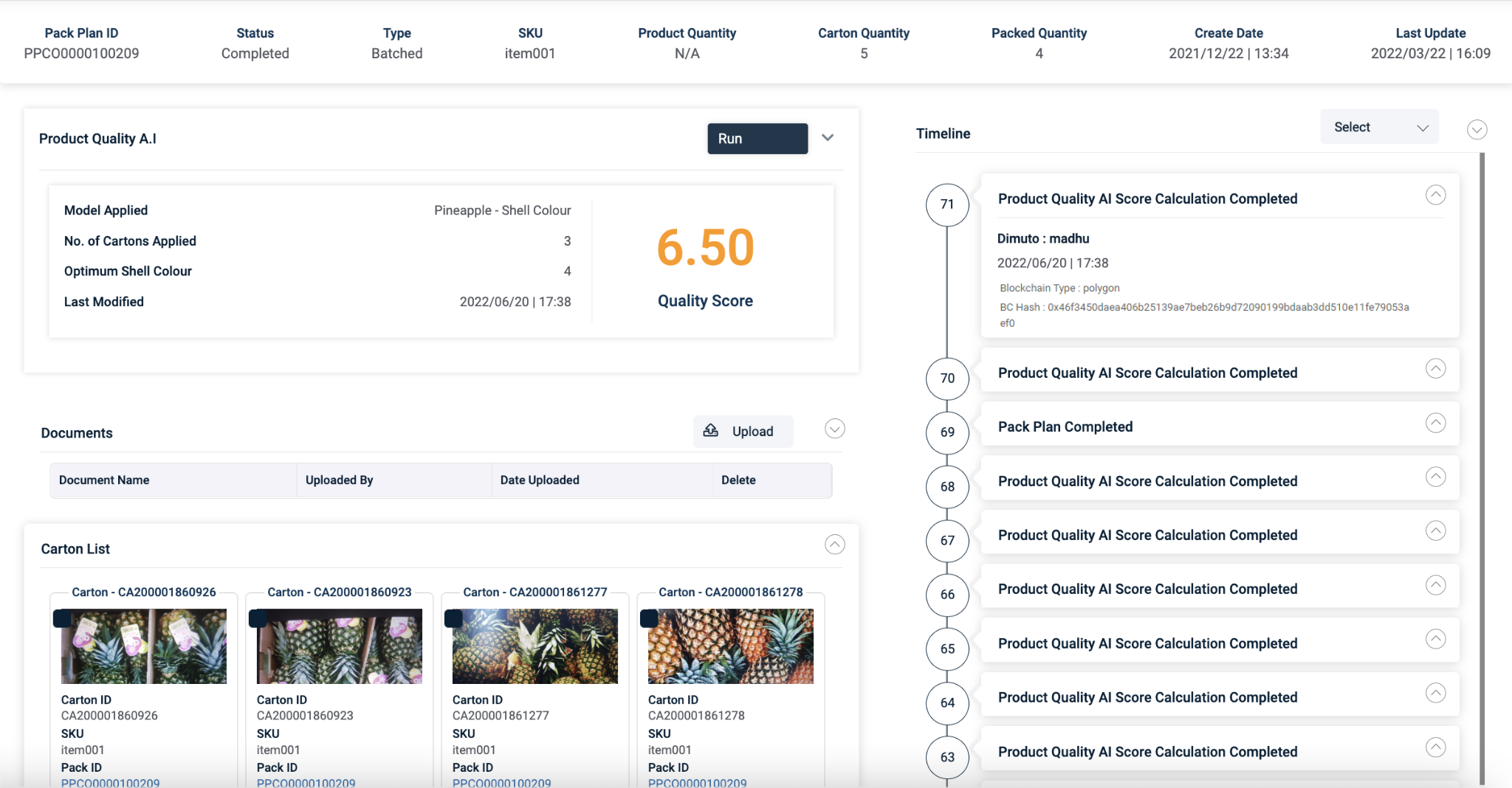Collapse Carton List using circle arrow icon
The image size is (1512, 788).
834,545
